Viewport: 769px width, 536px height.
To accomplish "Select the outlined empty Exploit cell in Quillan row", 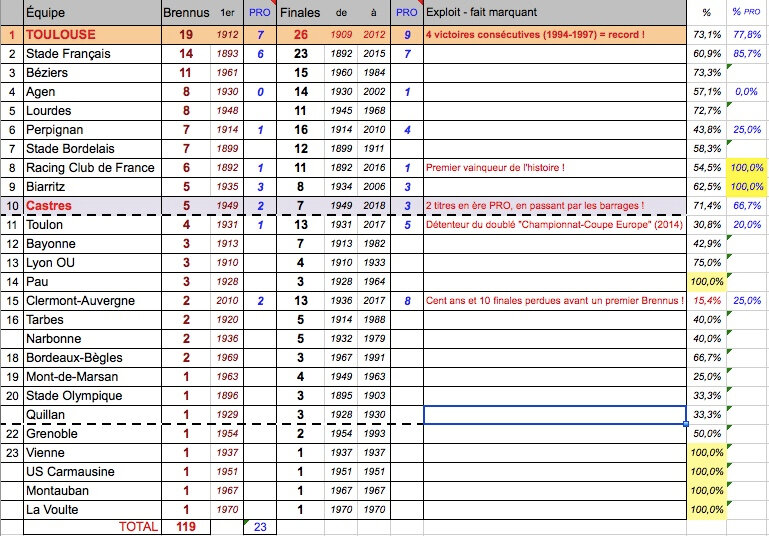I will point(555,415).
